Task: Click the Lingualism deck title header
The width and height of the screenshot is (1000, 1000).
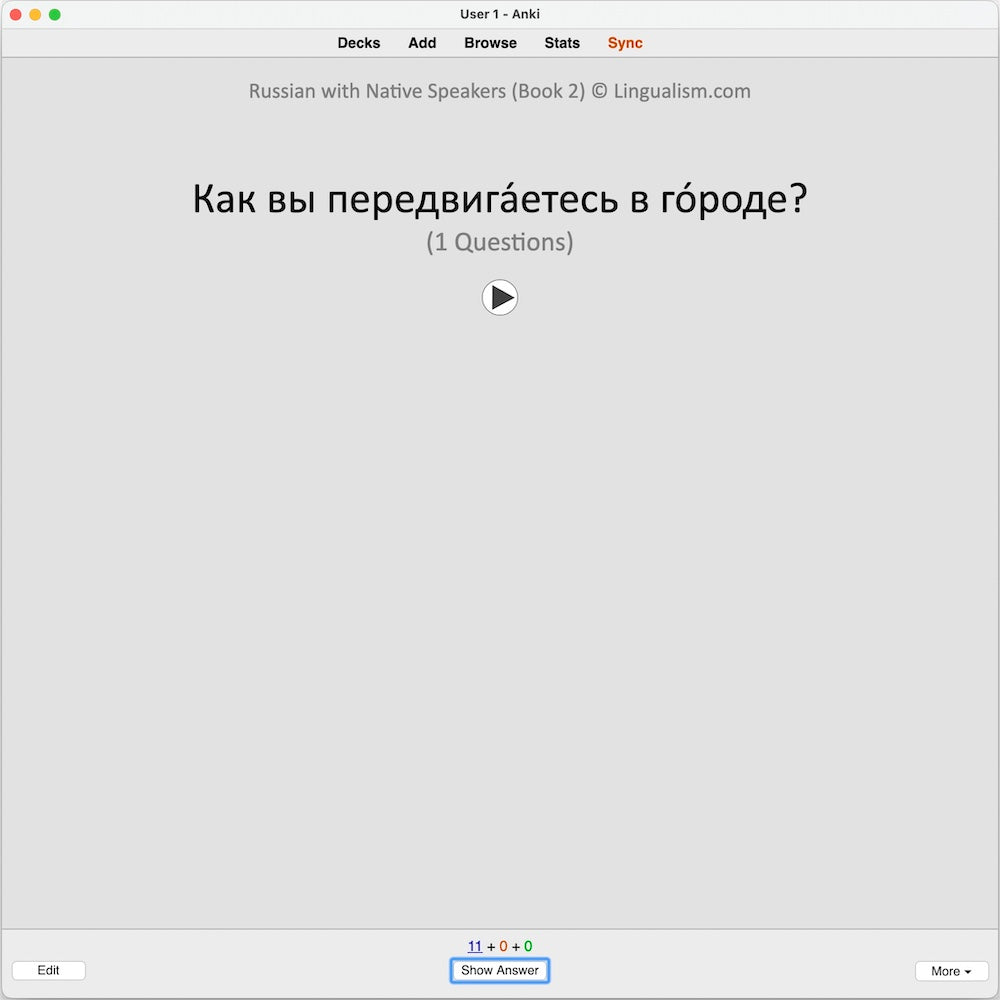Action: [x=499, y=91]
